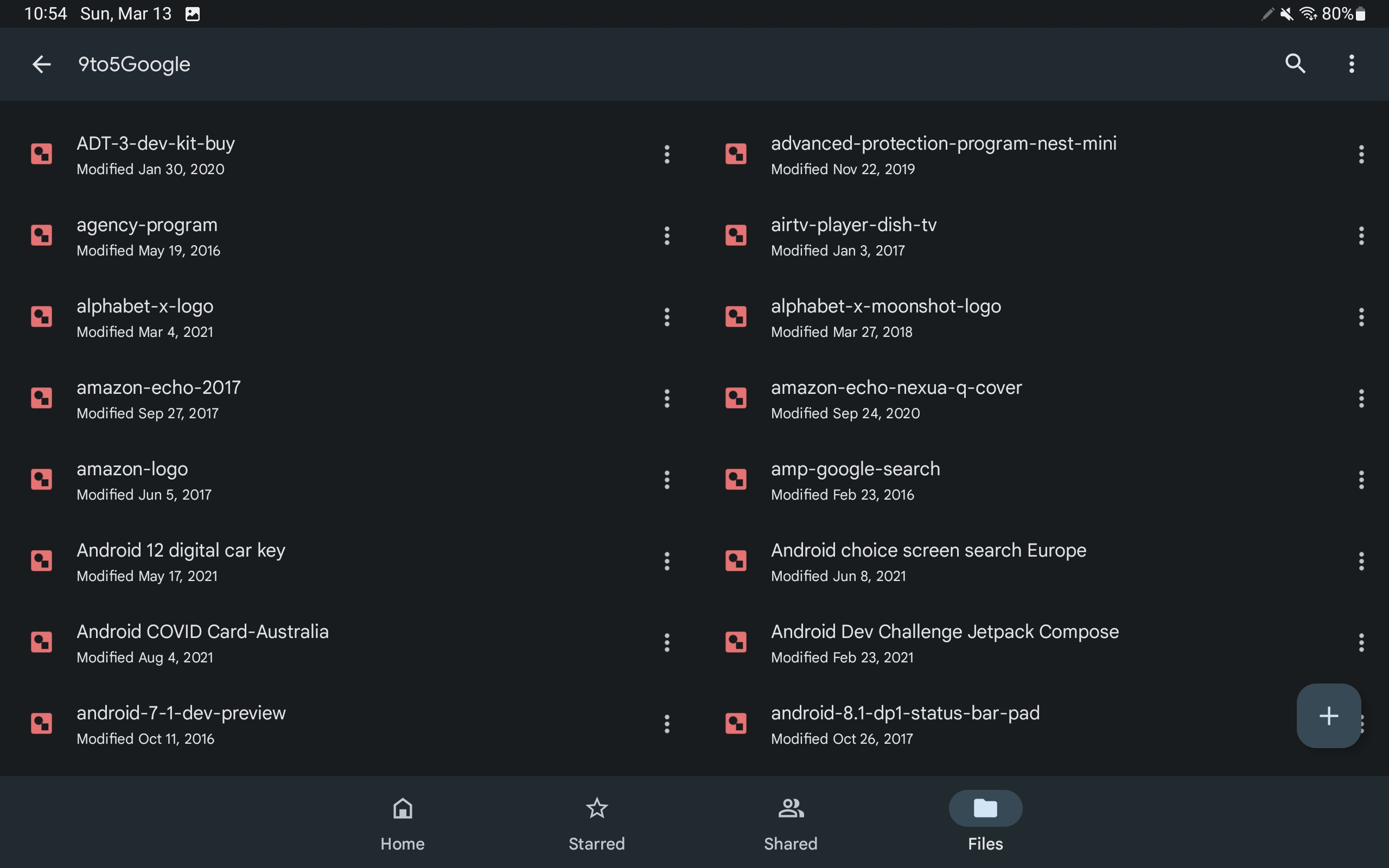
Task: Open the search magnifier icon
Action: (x=1295, y=63)
